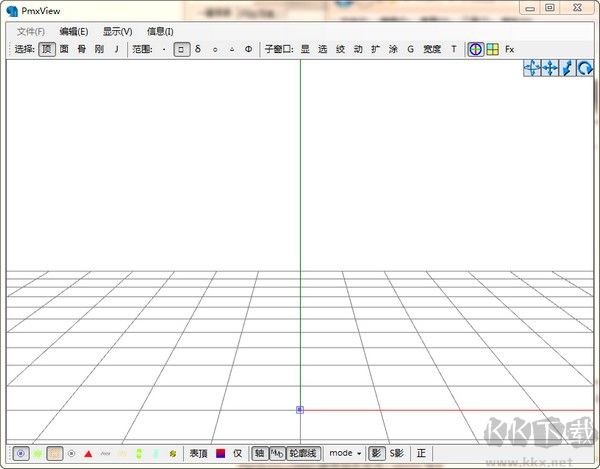The width and height of the screenshot is (600, 469).
Task: Click the four-color grid icon in toolbar
Action: 493,49
